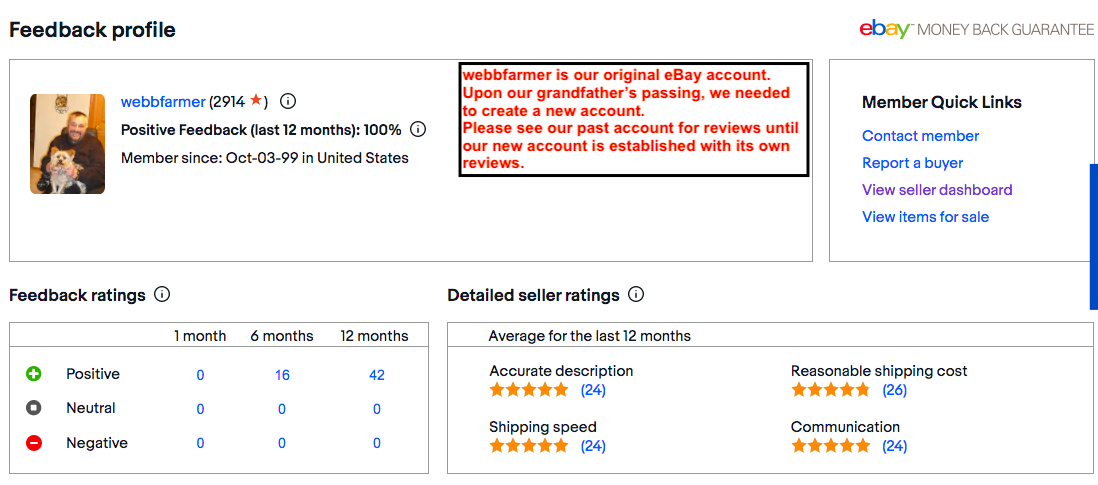Click the eBay Money Back Guarantee logo
The height and width of the screenshot is (485, 1098).
click(976, 29)
